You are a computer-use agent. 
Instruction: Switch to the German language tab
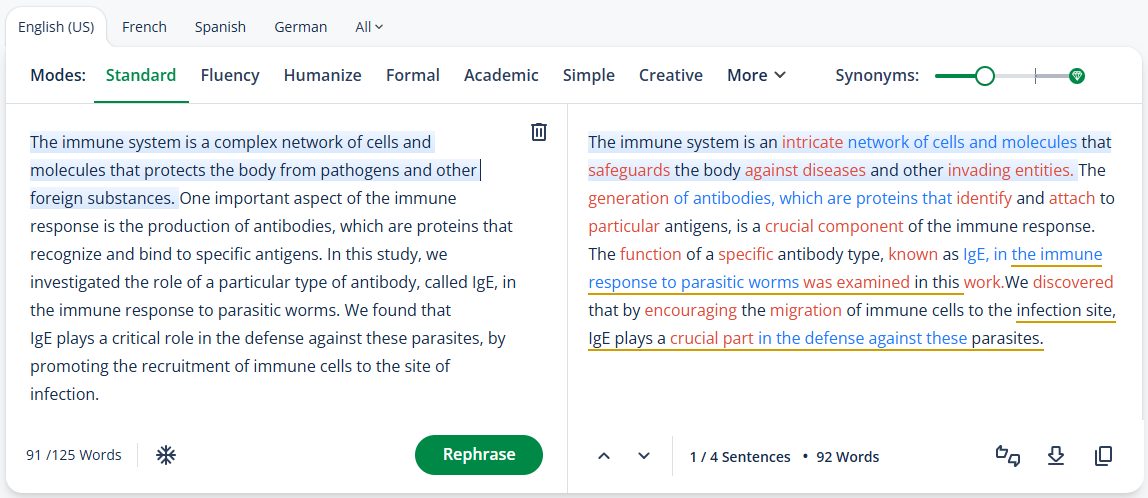pos(301,27)
